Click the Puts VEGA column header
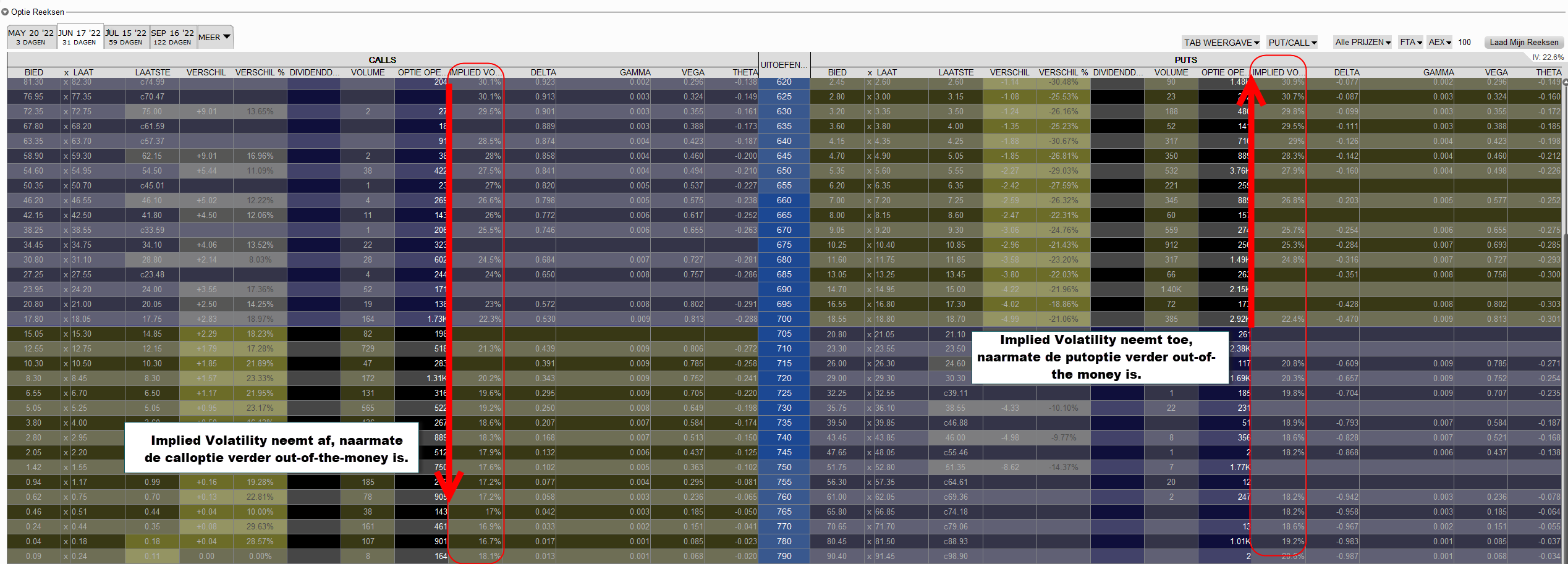 point(1496,72)
